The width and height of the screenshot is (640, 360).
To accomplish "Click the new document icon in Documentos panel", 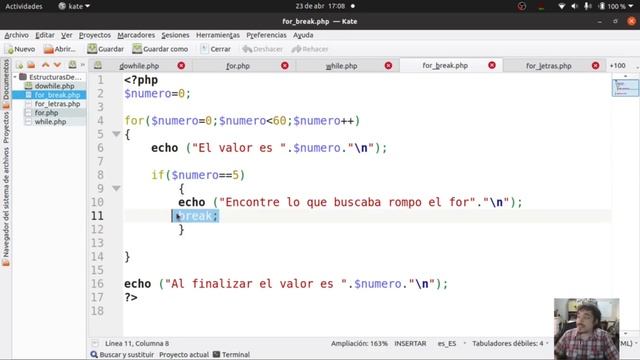I will tap(19, 65).
